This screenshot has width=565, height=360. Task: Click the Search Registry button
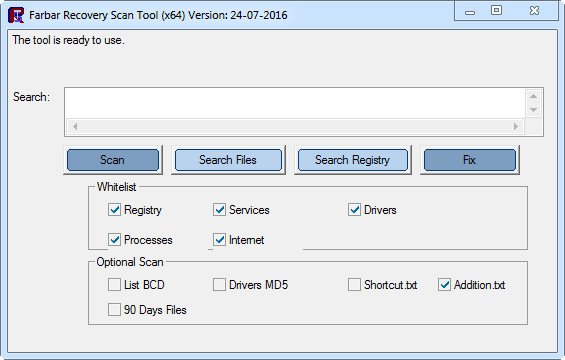(352, 160)
